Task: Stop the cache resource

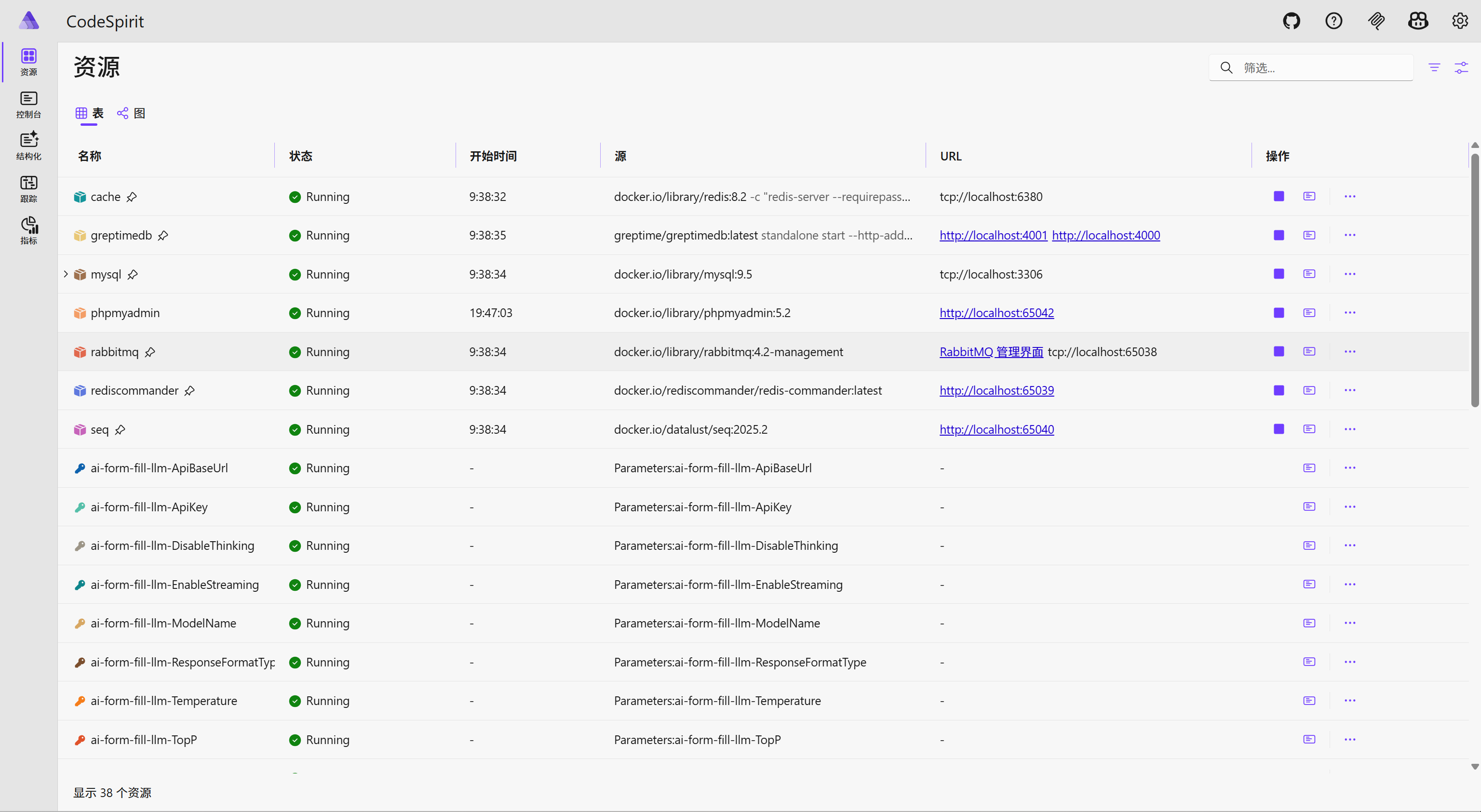Action: coord(1279,197)
